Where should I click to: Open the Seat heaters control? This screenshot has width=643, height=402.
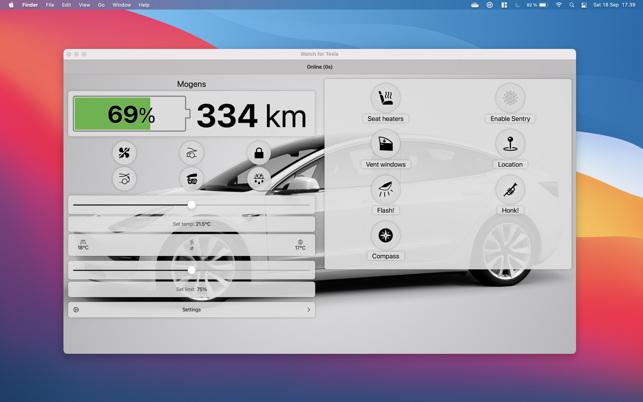(x=385, y=98)
